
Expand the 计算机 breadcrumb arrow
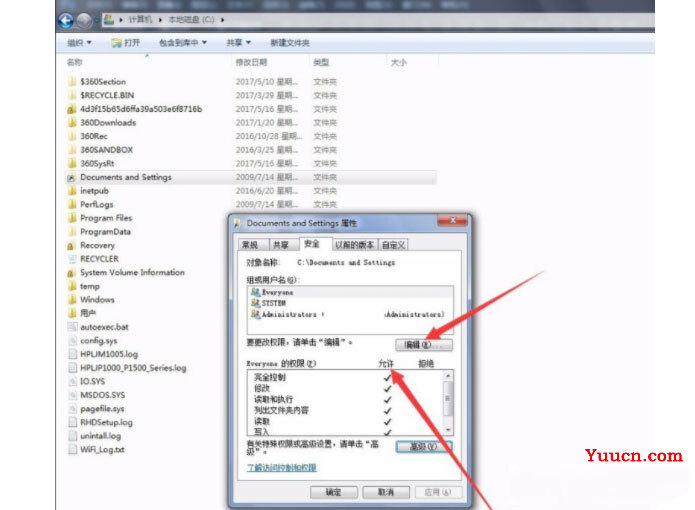point(160,20)
